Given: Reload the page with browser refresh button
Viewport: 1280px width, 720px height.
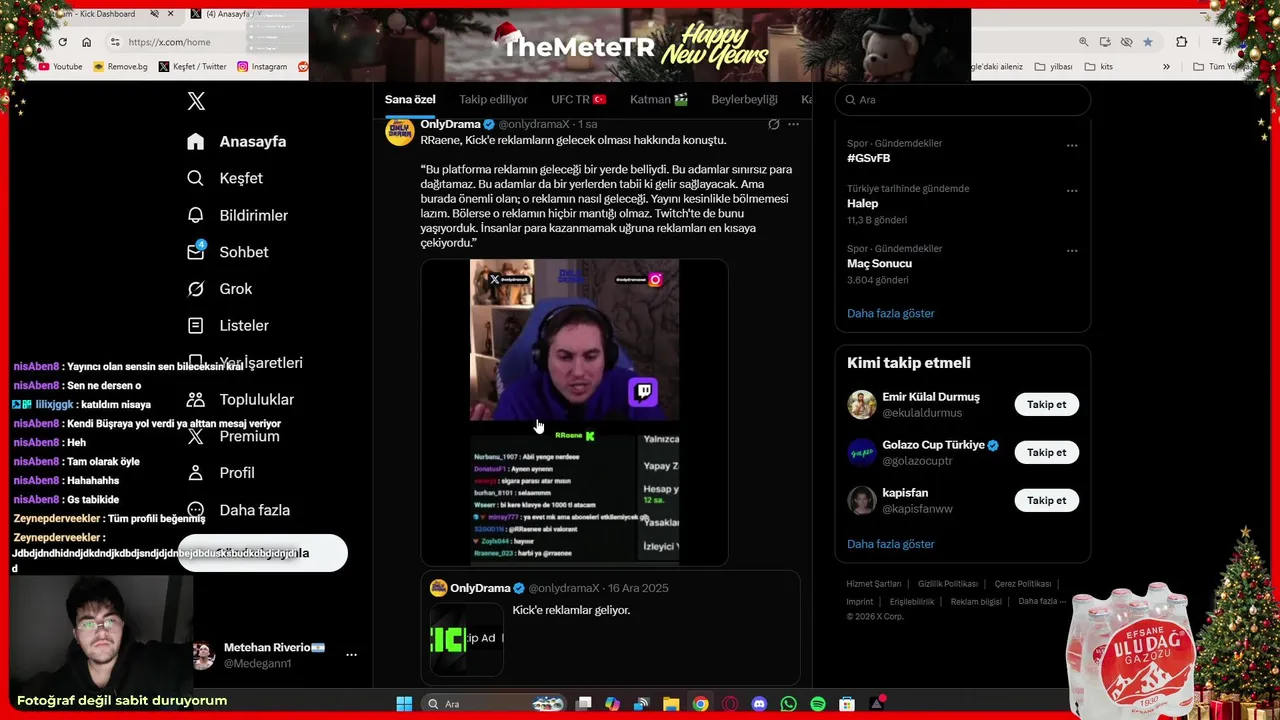Looking at the screenshot, I should pos(62,42).
